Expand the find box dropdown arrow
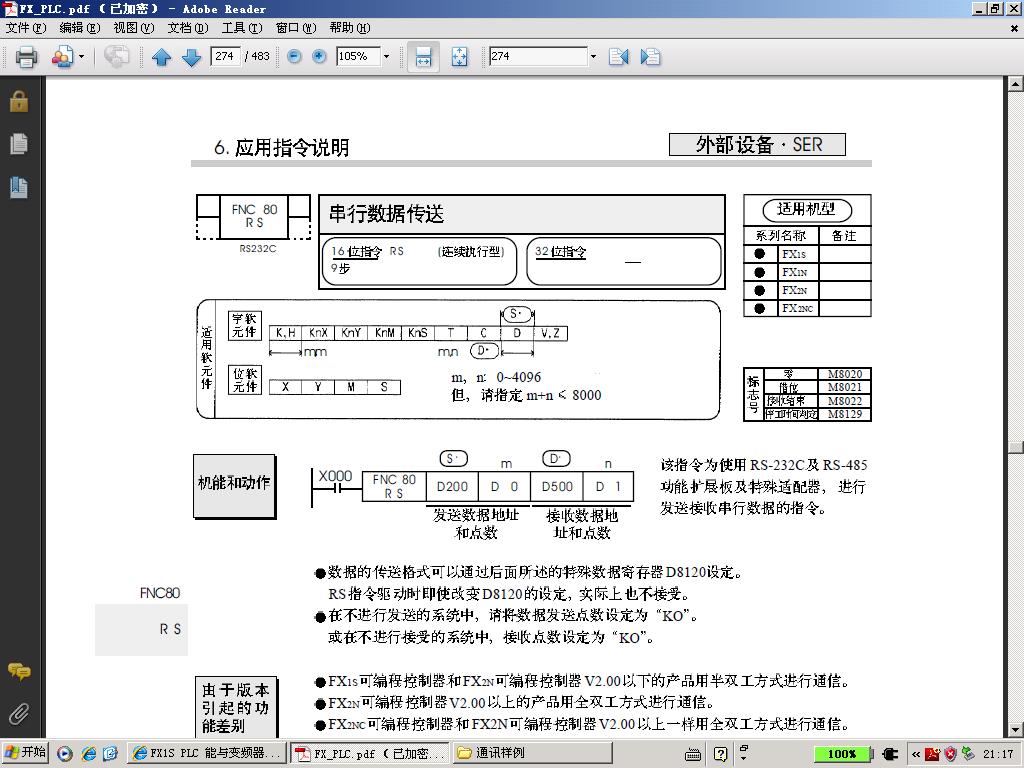Screen dimensions: 1024x768 tap(593, 57)
